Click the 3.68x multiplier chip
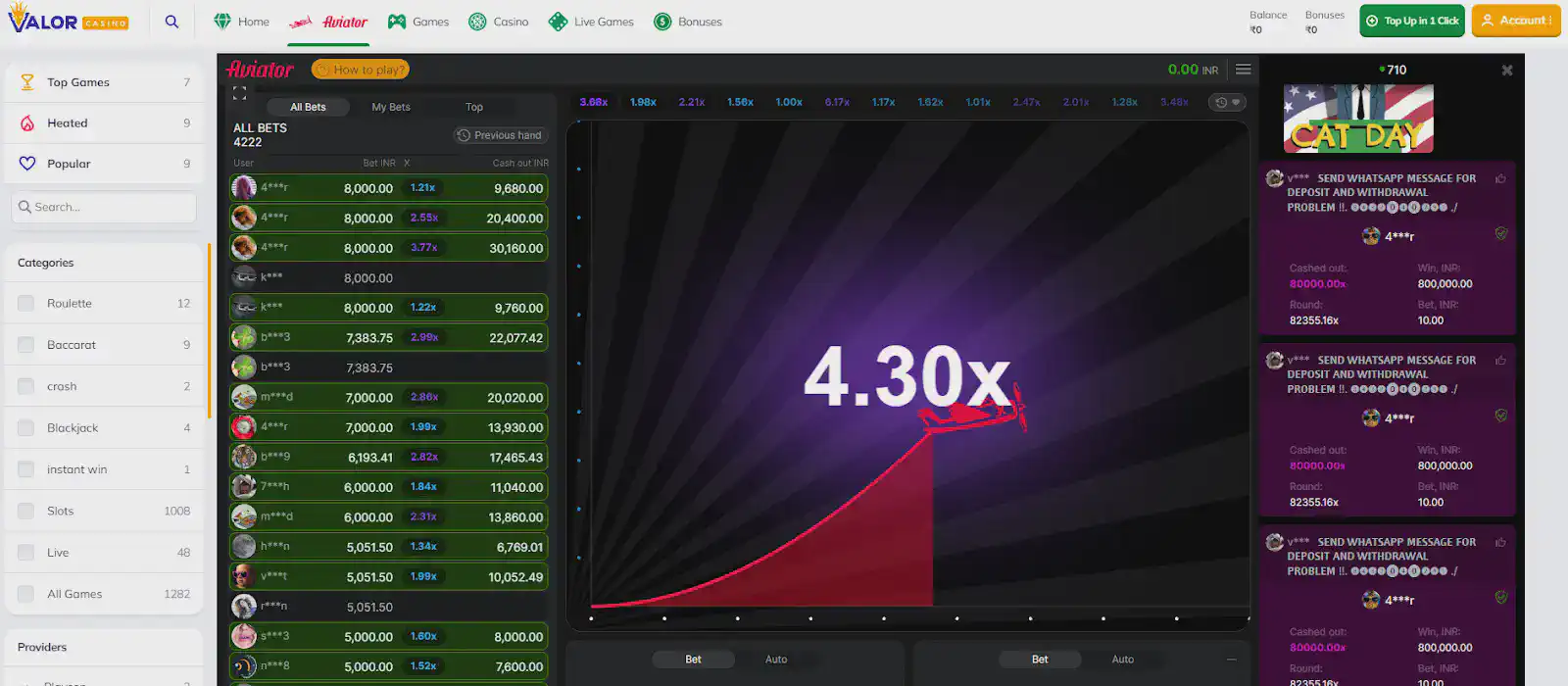 tap(593, 102)
